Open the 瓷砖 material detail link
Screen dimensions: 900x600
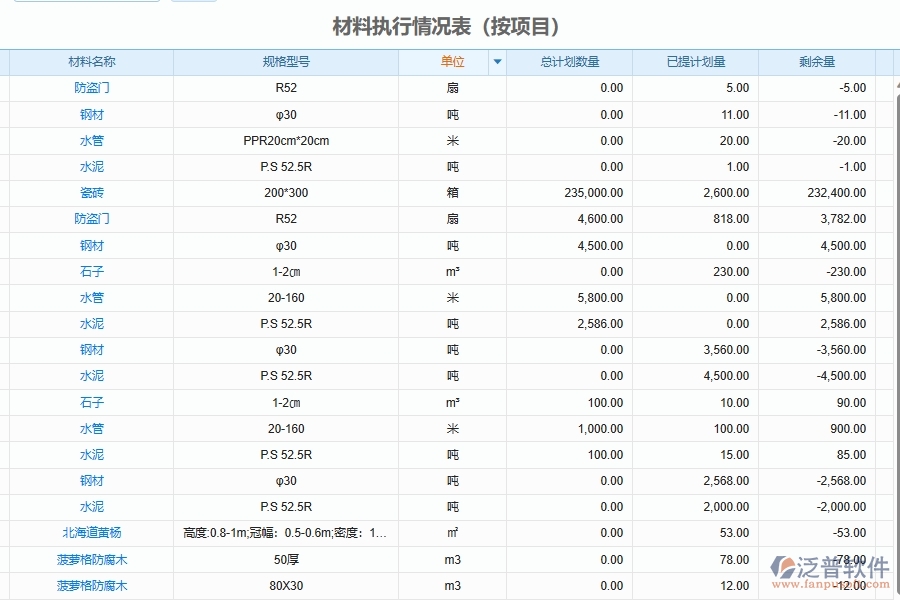click(x=92, y=193)
